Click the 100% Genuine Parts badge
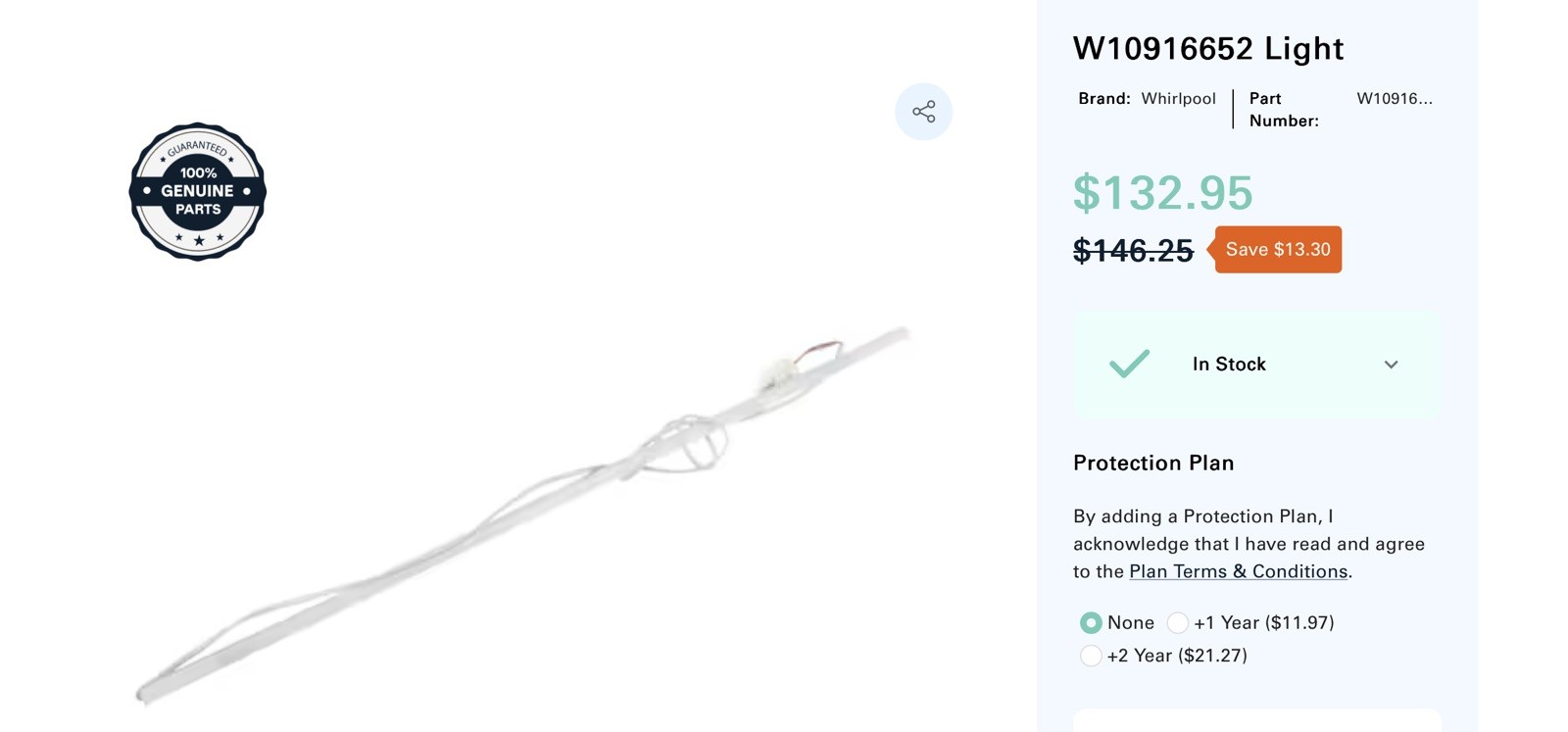The height and width of the screenshot is (732, 1568). point(198,191)
